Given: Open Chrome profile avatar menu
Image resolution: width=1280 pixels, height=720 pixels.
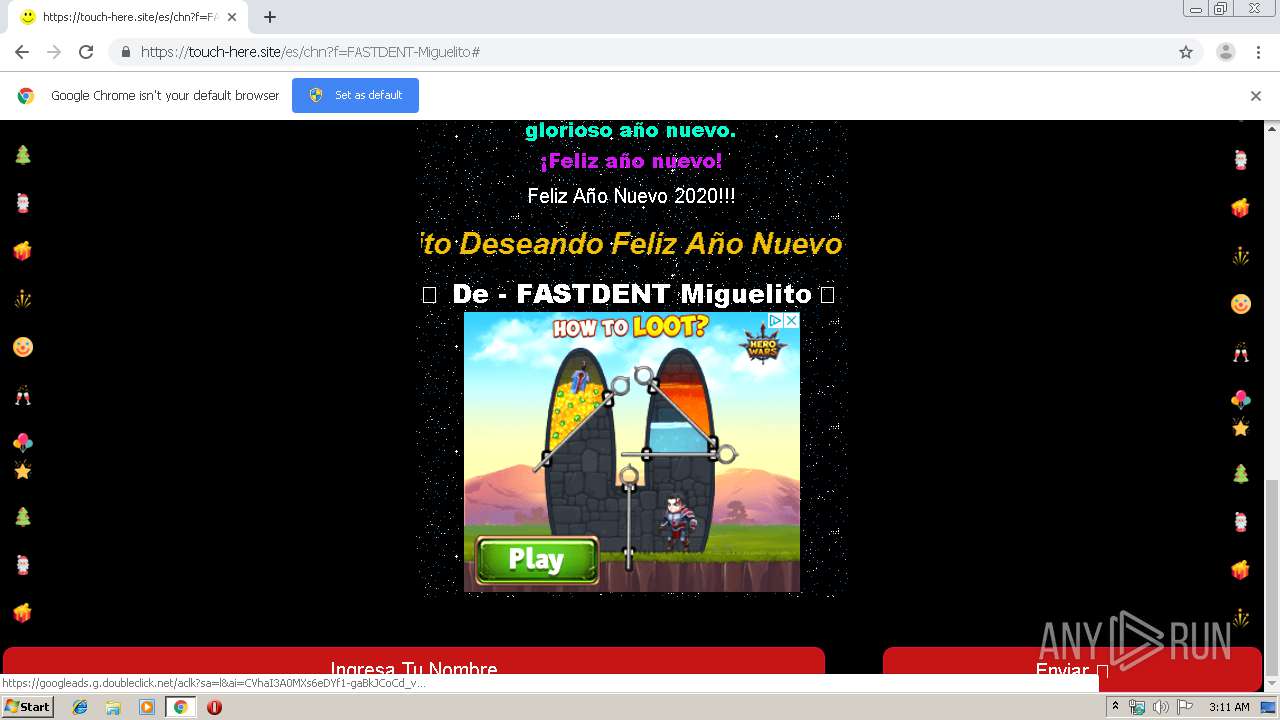Looking at the screenshot, I should pos(1225,52).
